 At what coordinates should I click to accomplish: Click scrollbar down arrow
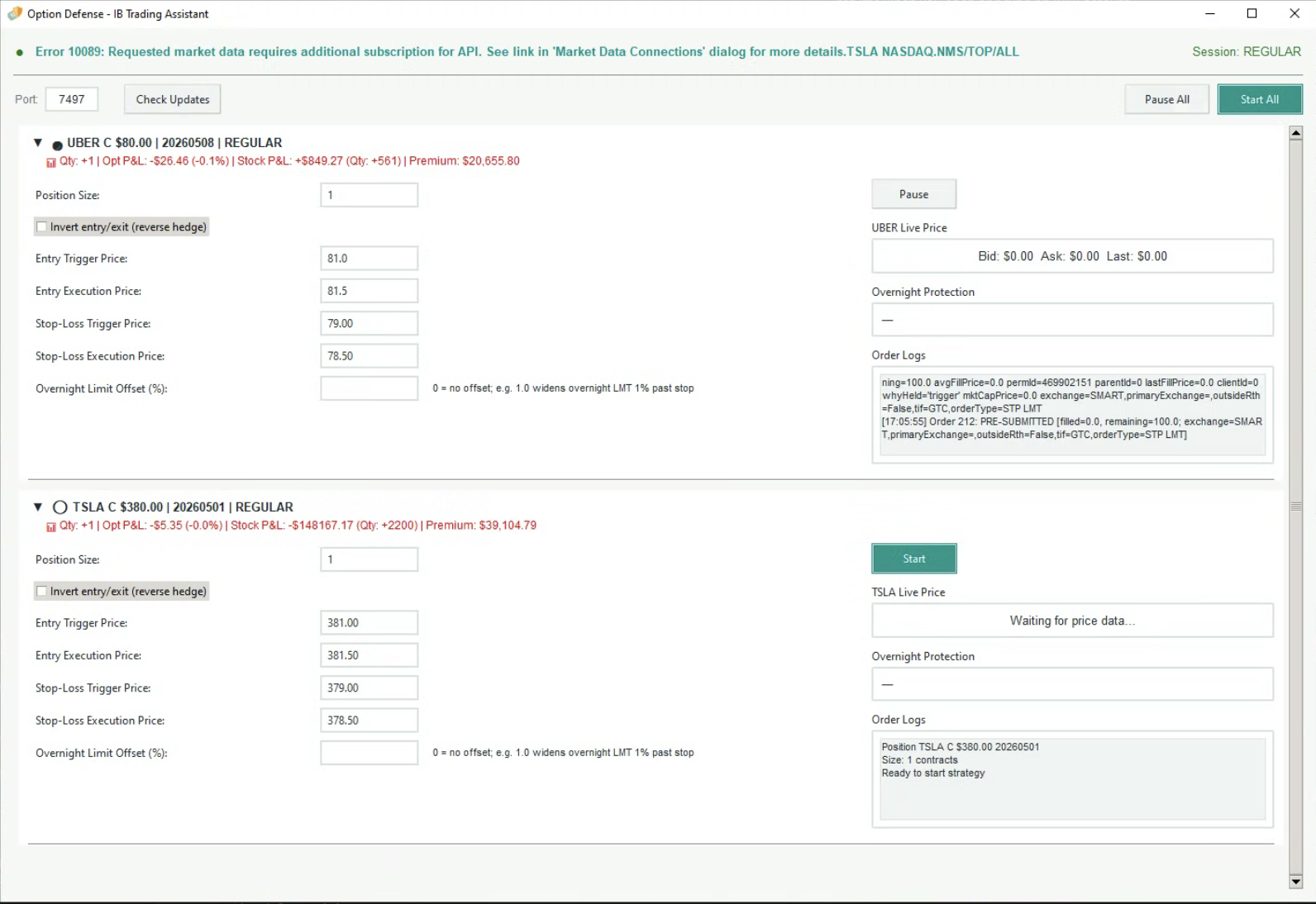1295,882
